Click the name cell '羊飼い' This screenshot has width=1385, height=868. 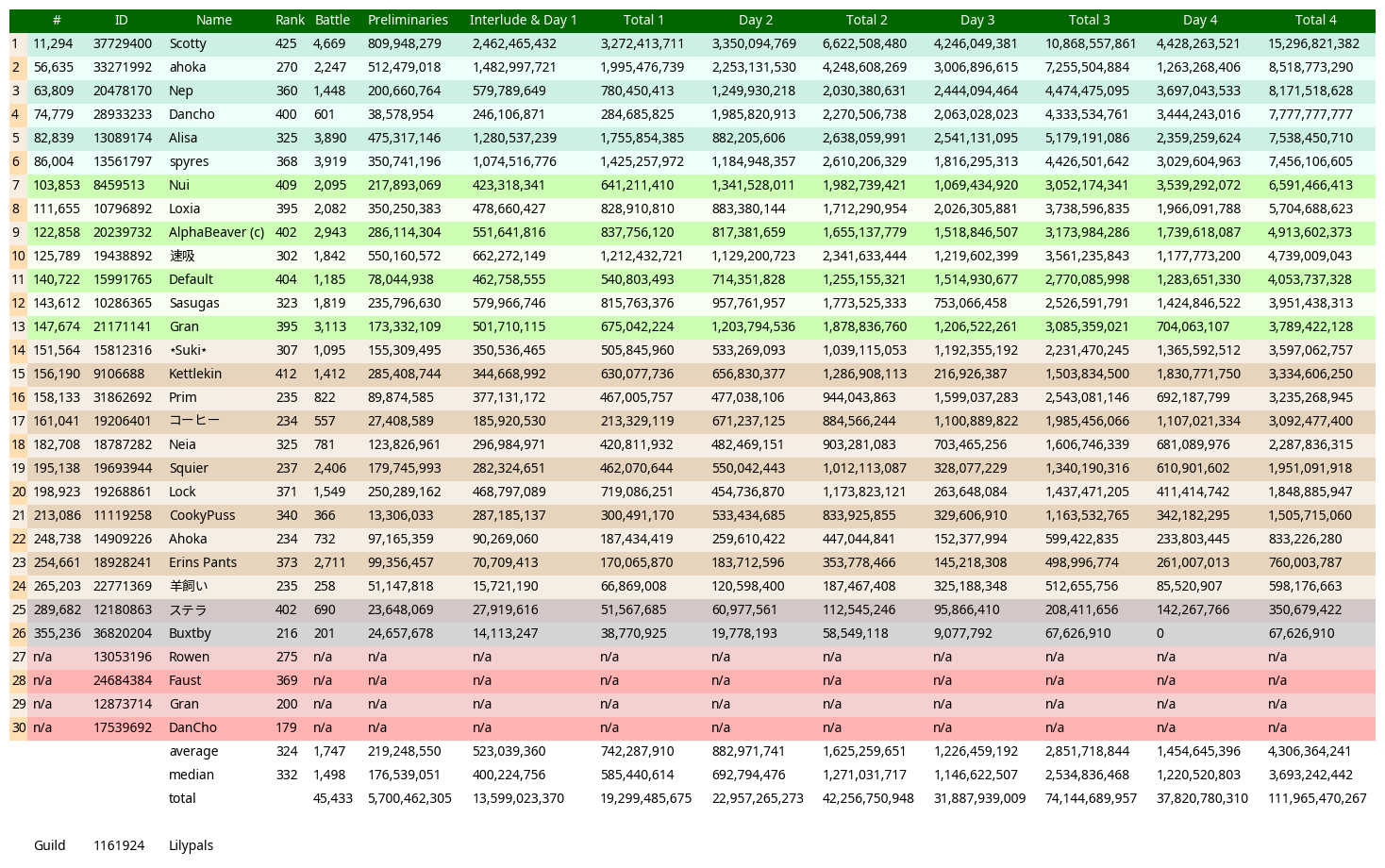pyautogui.click(x=189, y=586)
